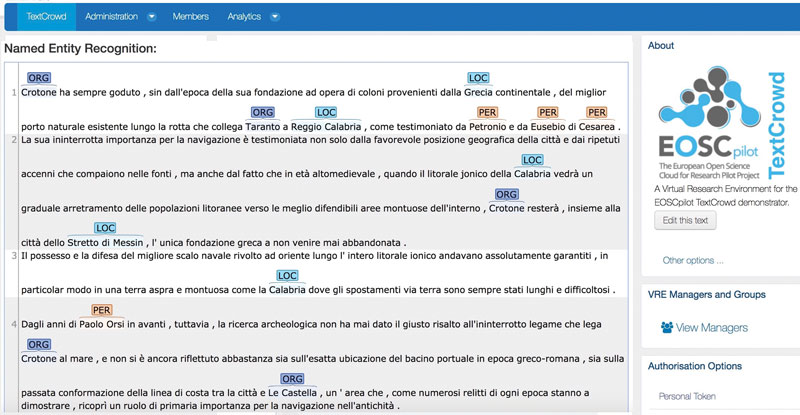Open the TextCrowd tab

(46, 16)
